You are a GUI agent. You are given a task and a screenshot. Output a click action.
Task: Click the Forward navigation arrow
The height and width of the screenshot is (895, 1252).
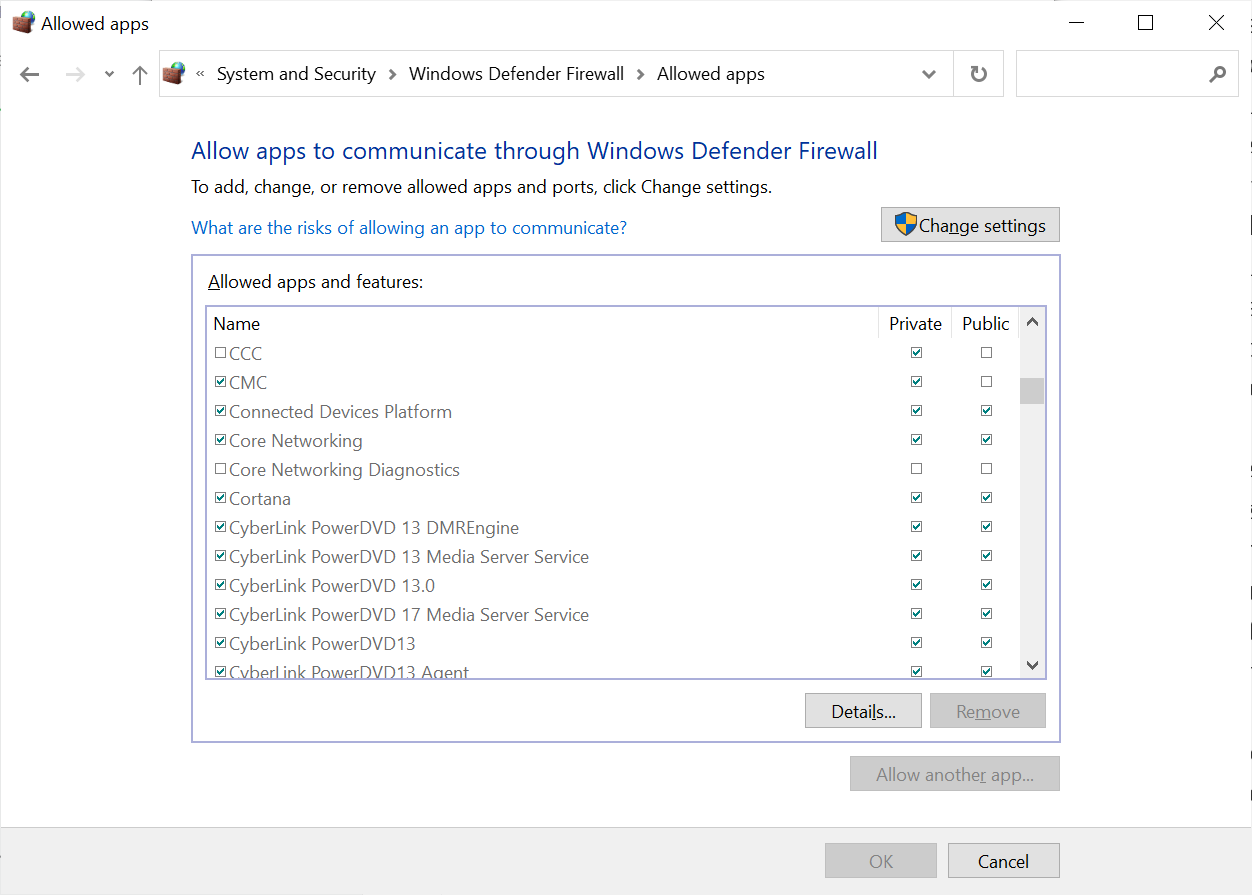coord(75,74)
